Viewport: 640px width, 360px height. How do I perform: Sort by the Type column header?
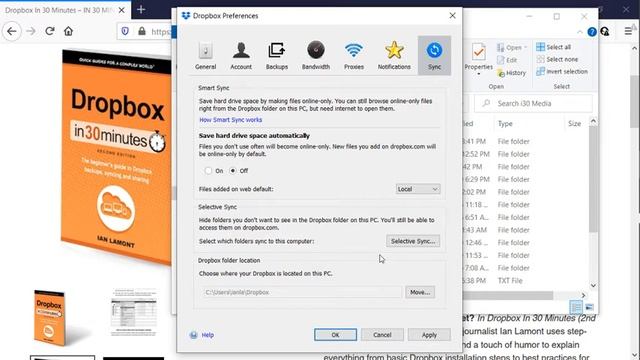coord(505,124)
